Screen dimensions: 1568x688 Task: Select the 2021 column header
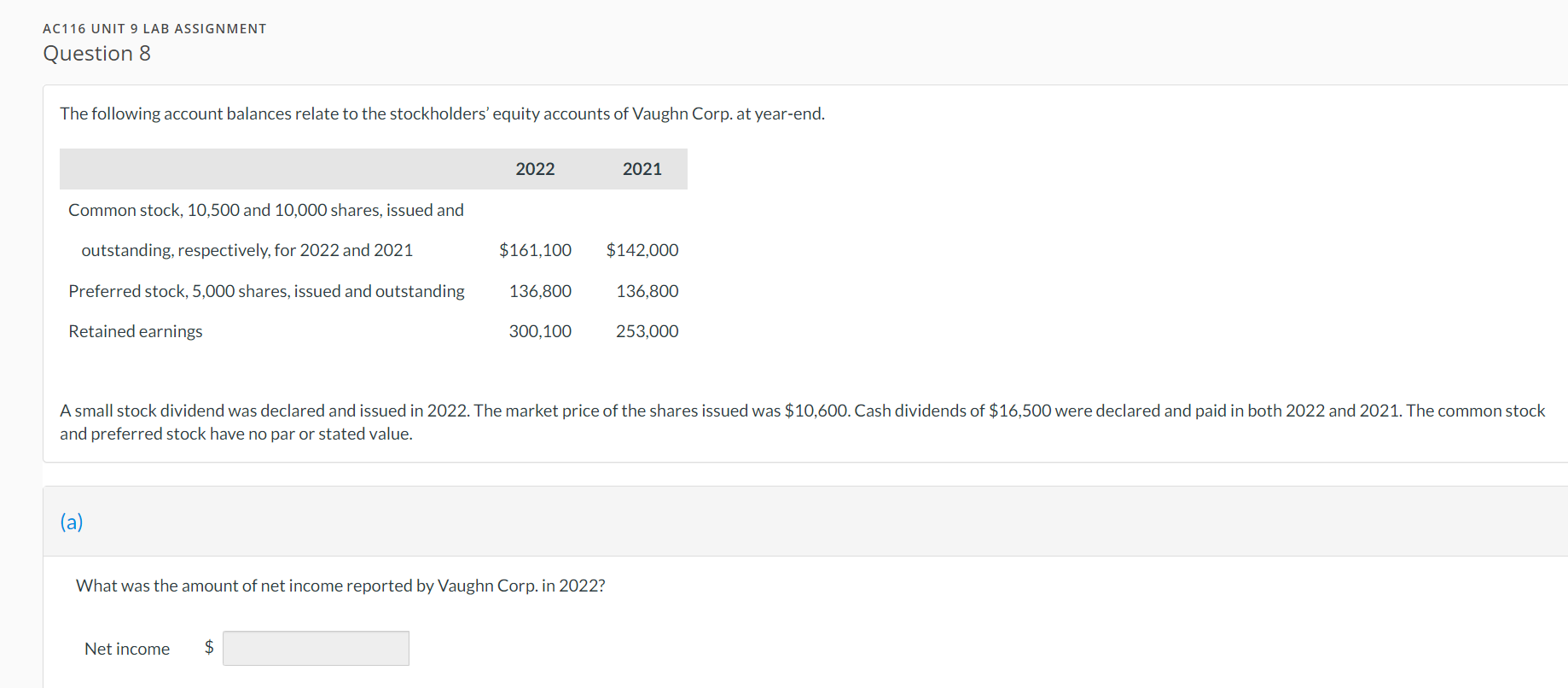point(642,169)
